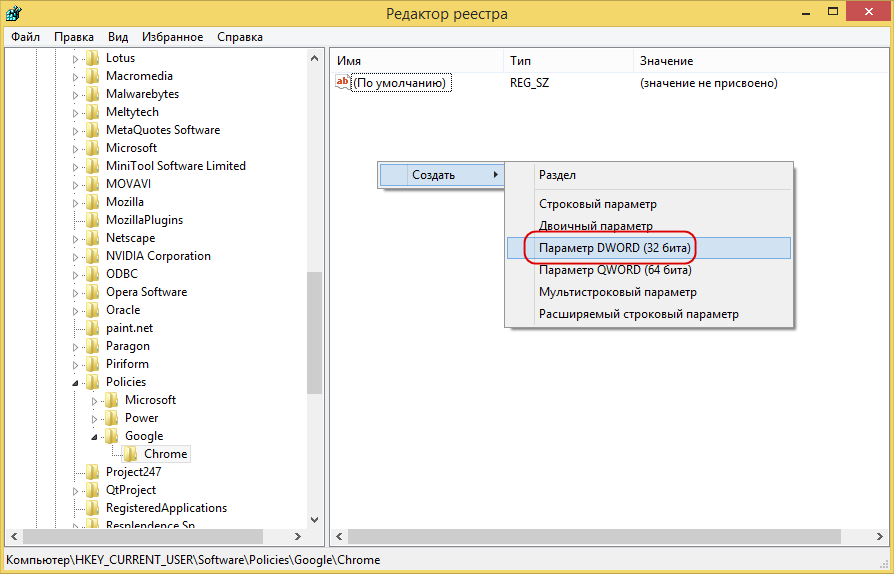This screenshot has height=574, width=894.
Task: Click the Oracle folder icon
Action: point(92,310)
